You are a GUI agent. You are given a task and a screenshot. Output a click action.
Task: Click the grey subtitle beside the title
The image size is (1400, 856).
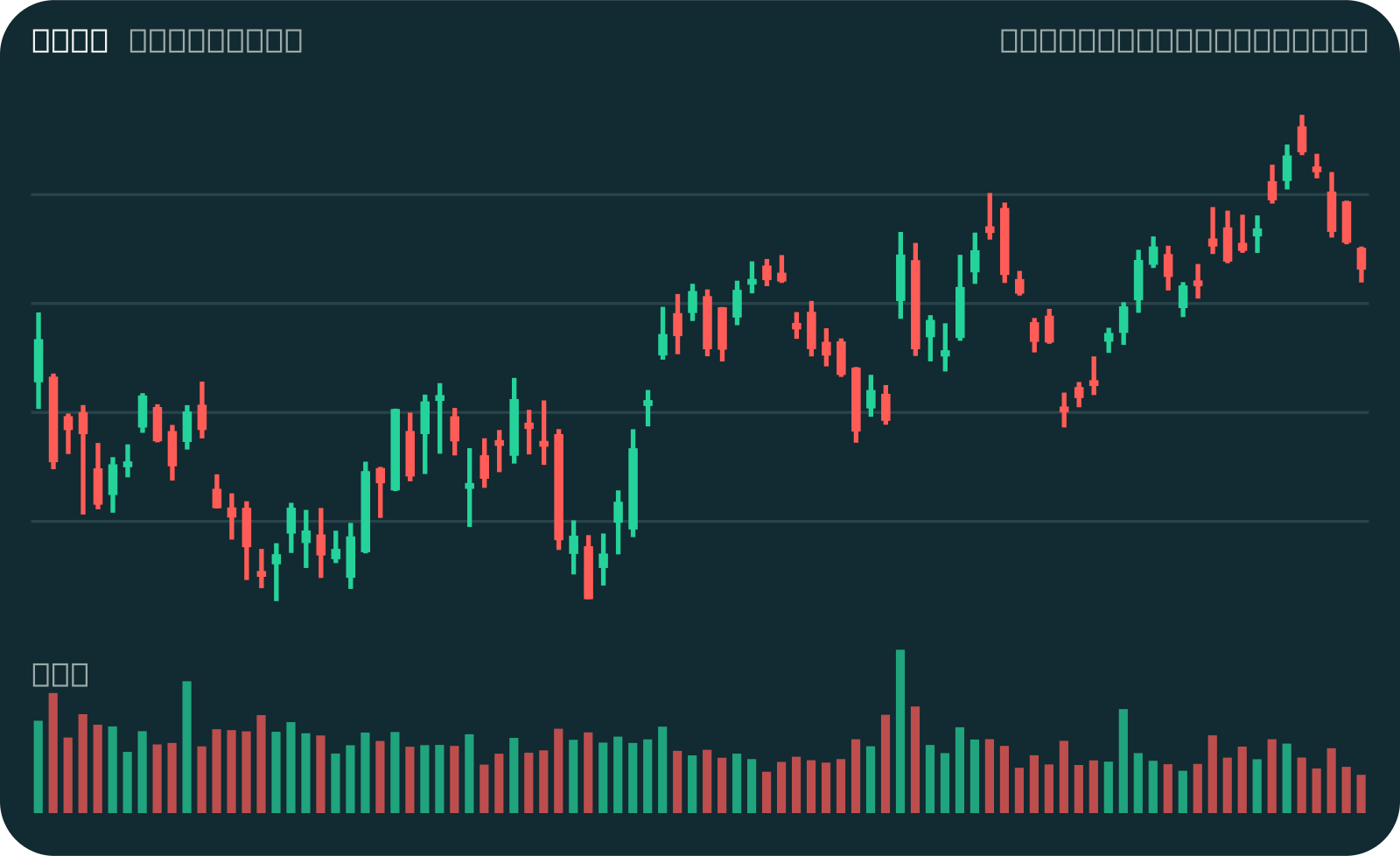(x=216, y=40)
